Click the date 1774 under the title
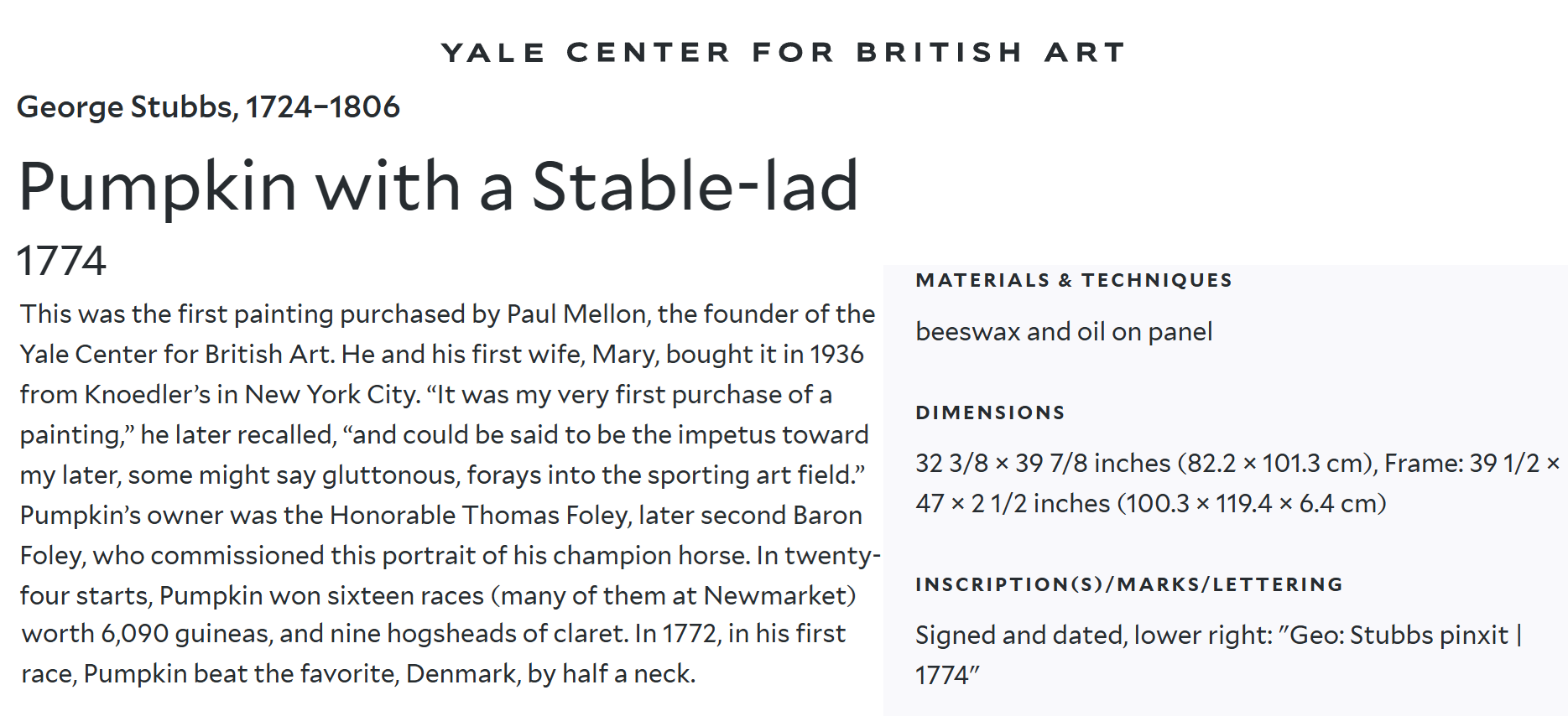Viewport: 1568px width, 716px height. [61, 260]
